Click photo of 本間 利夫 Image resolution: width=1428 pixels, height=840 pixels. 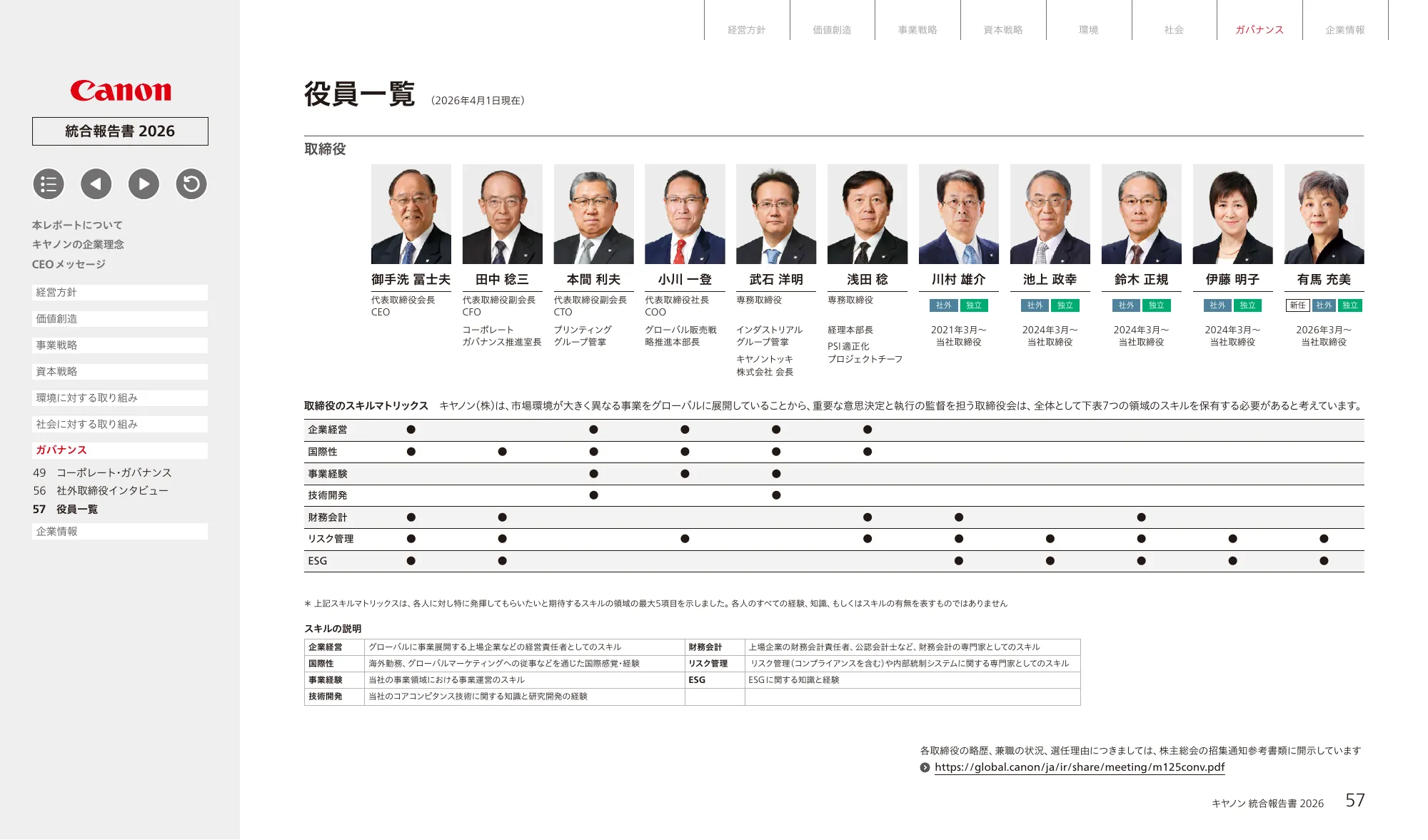pyautogui.click(x=594, y=214)
